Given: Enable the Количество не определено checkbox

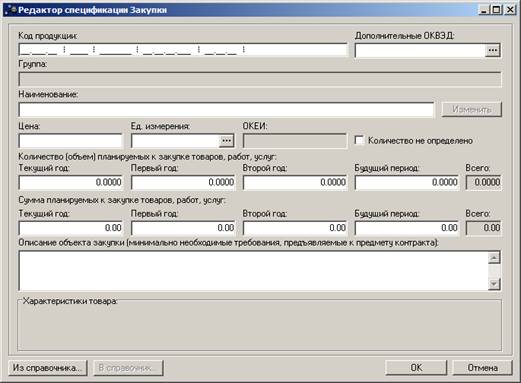Looking at the screenshot, I should 359,140.
